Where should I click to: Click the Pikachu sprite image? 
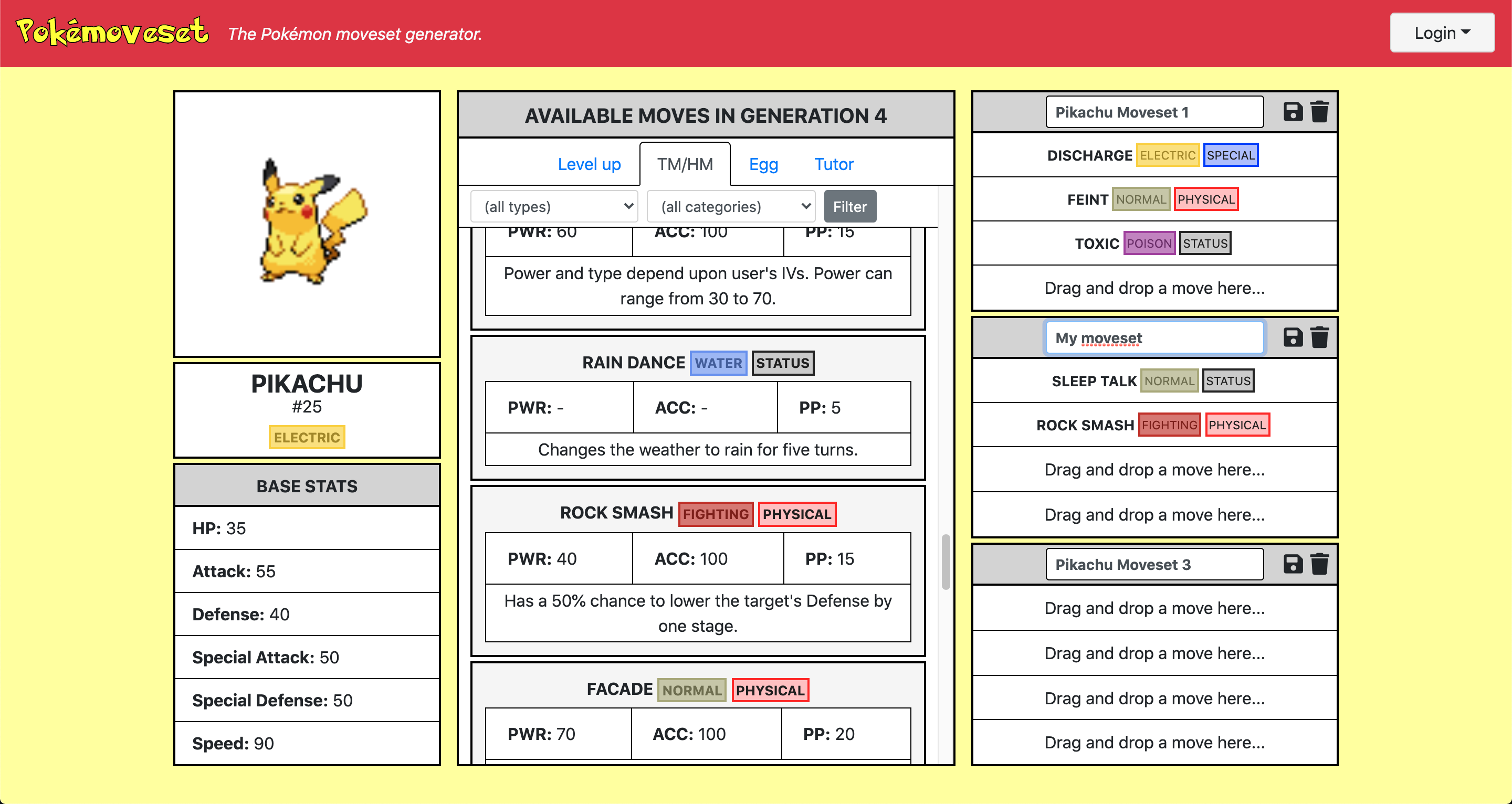[x=313, y=221]
